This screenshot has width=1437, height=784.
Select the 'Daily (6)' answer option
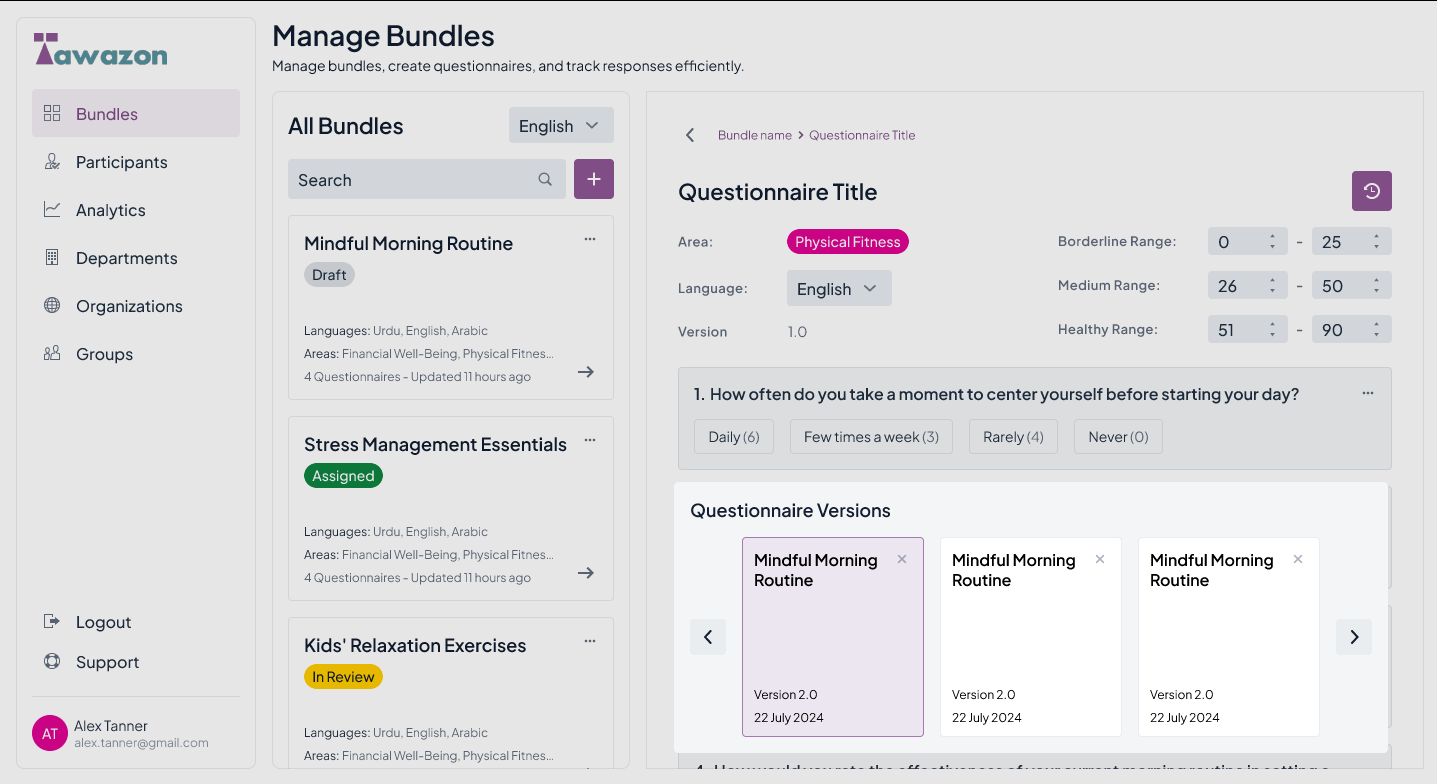pos(733,437)
